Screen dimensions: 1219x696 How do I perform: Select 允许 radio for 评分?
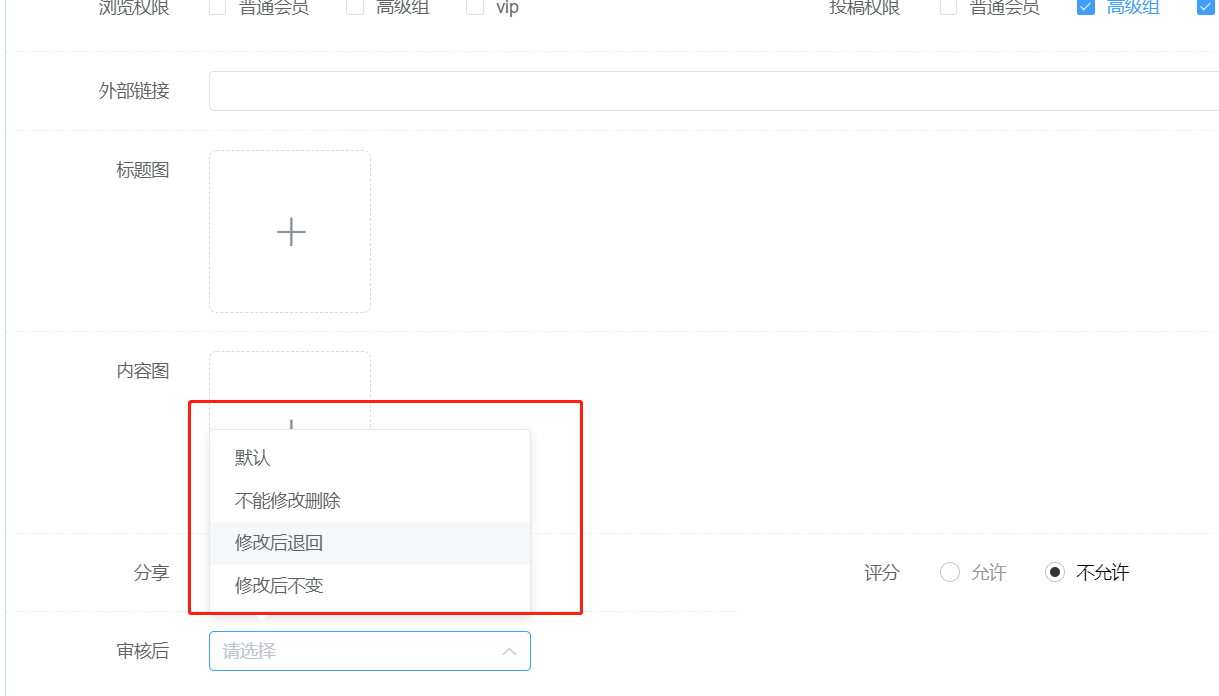(950, 573)
